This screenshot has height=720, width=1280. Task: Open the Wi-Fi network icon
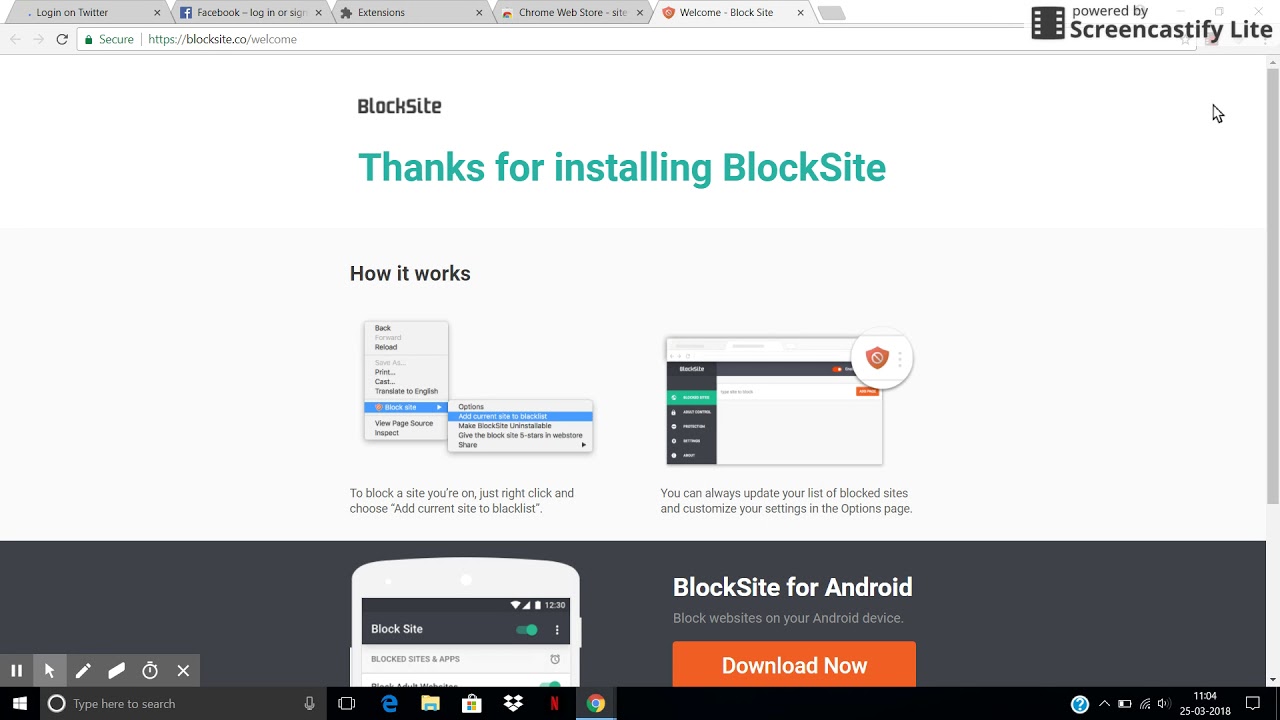(1145, 704)
